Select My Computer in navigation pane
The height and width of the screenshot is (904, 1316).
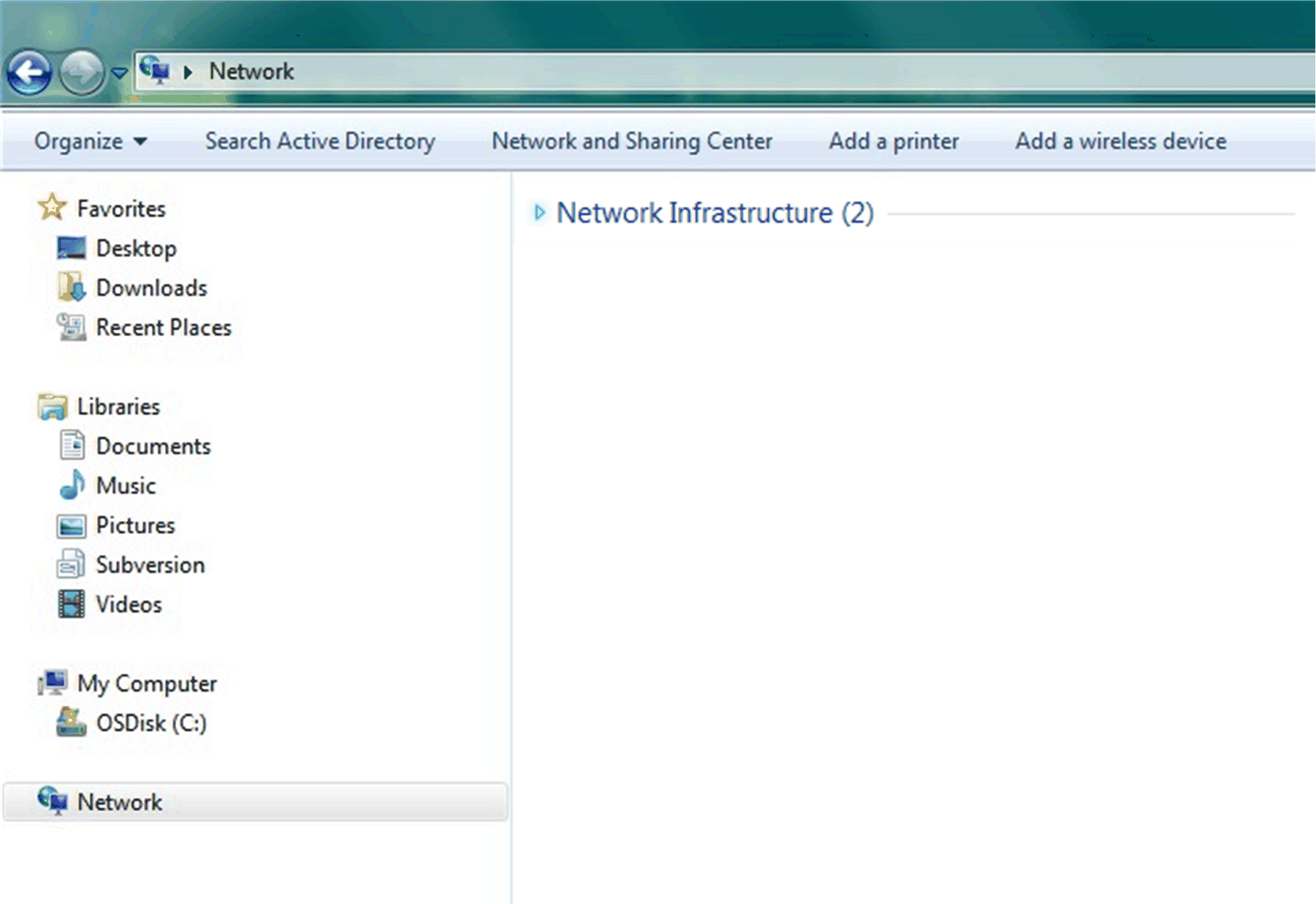tap(147, 684)
